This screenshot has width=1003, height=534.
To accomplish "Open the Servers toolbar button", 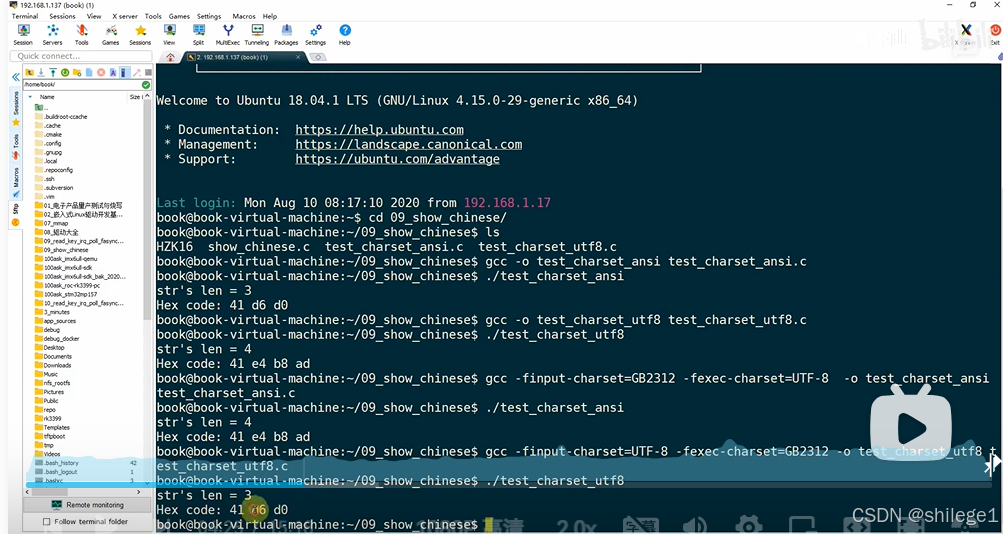I will point(52,35).
